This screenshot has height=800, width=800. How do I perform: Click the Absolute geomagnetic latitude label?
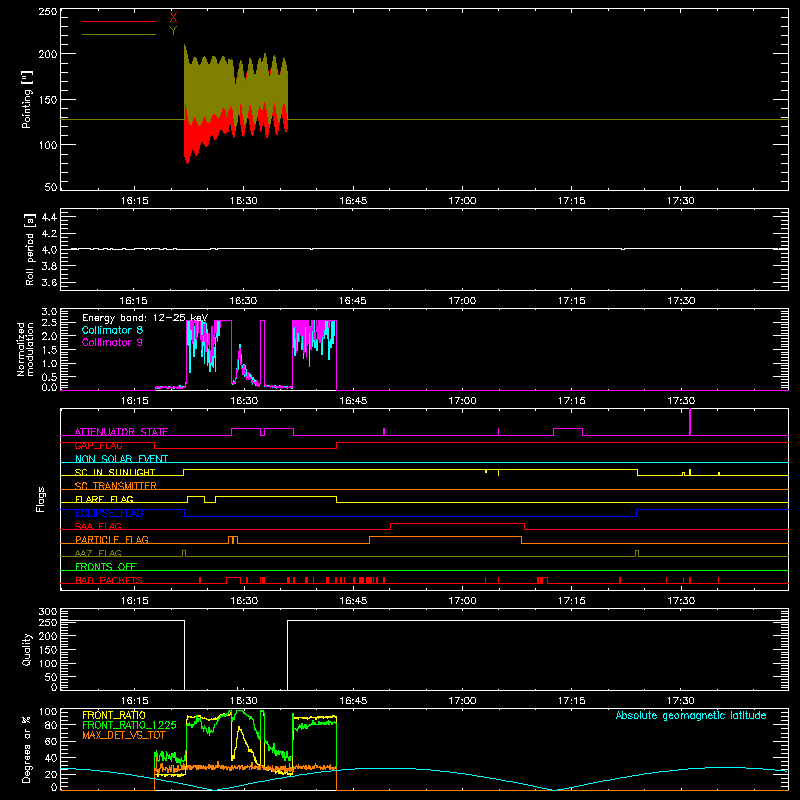(691, 715)
